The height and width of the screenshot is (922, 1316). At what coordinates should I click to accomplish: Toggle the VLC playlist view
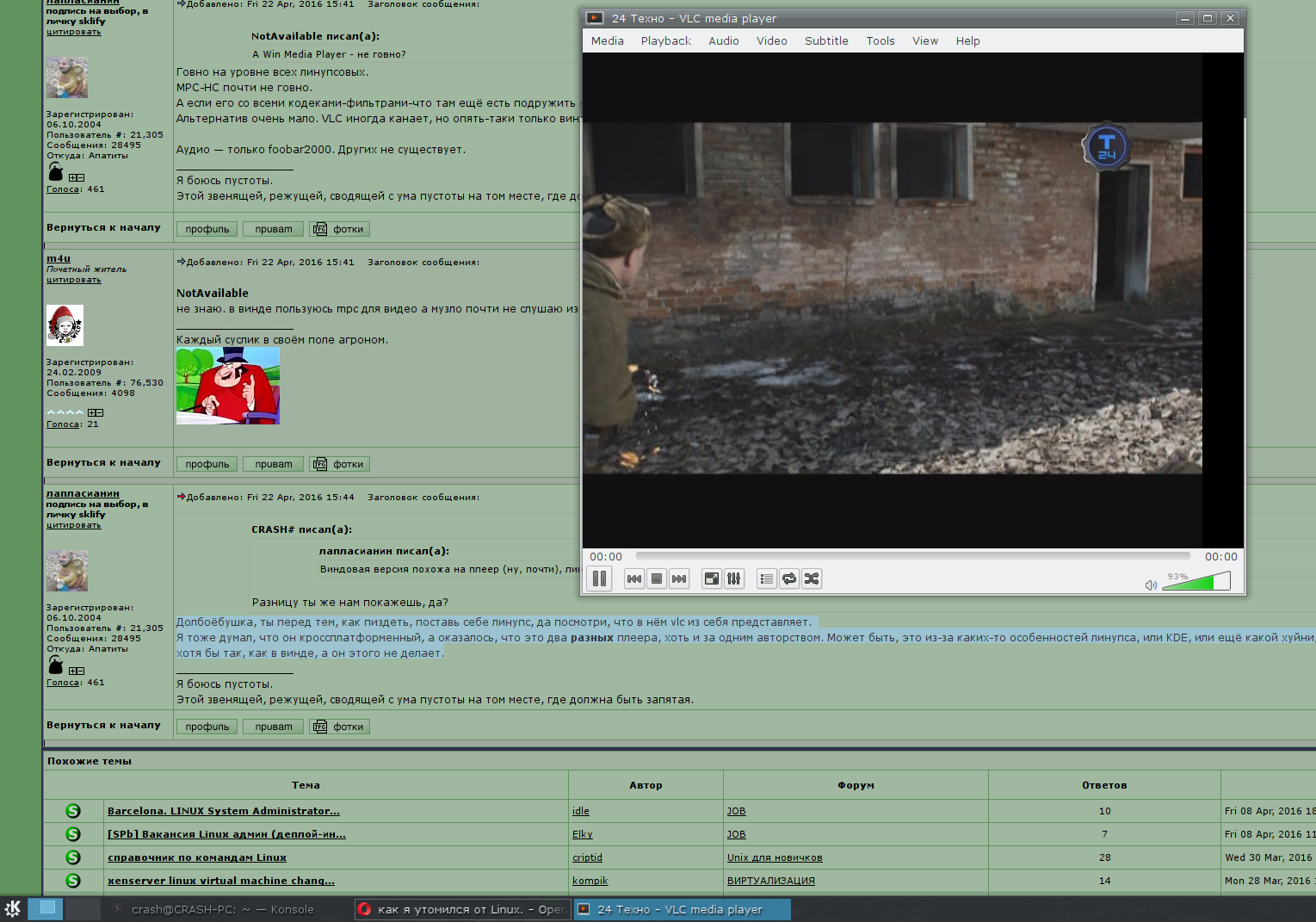tap(766, 579)
